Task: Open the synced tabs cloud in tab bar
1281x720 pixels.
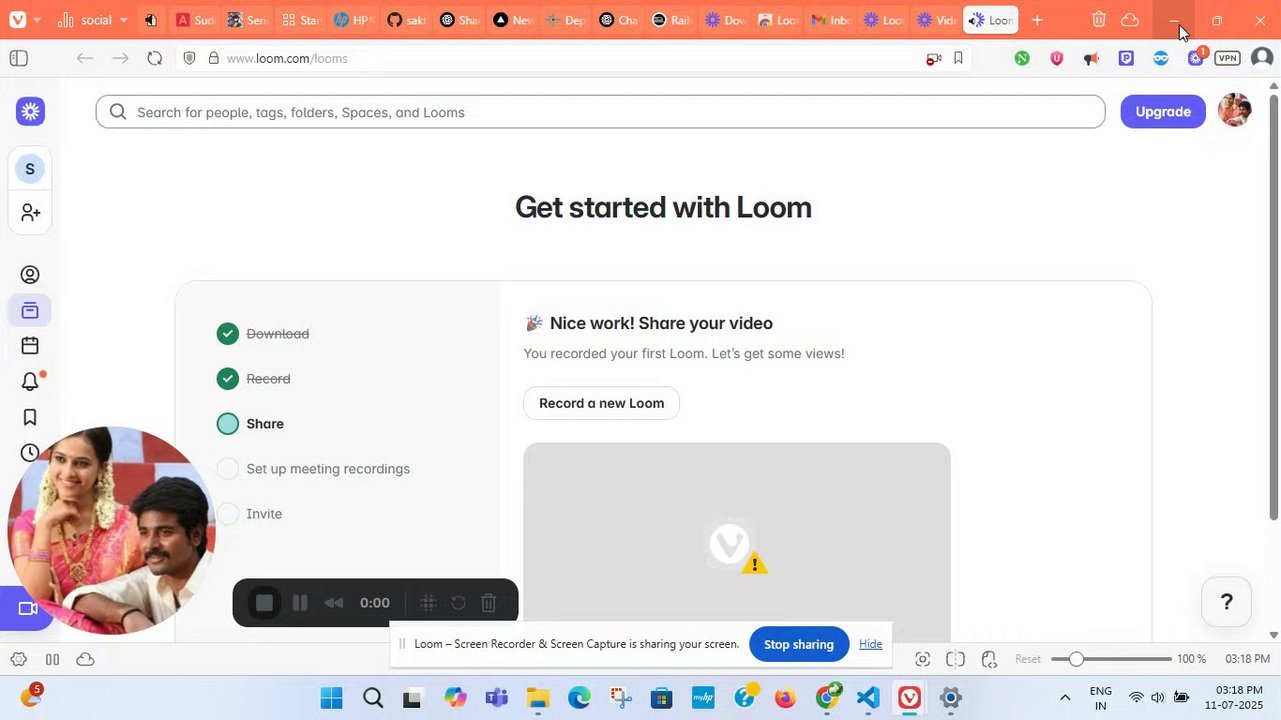Action: pos(1130,20)
